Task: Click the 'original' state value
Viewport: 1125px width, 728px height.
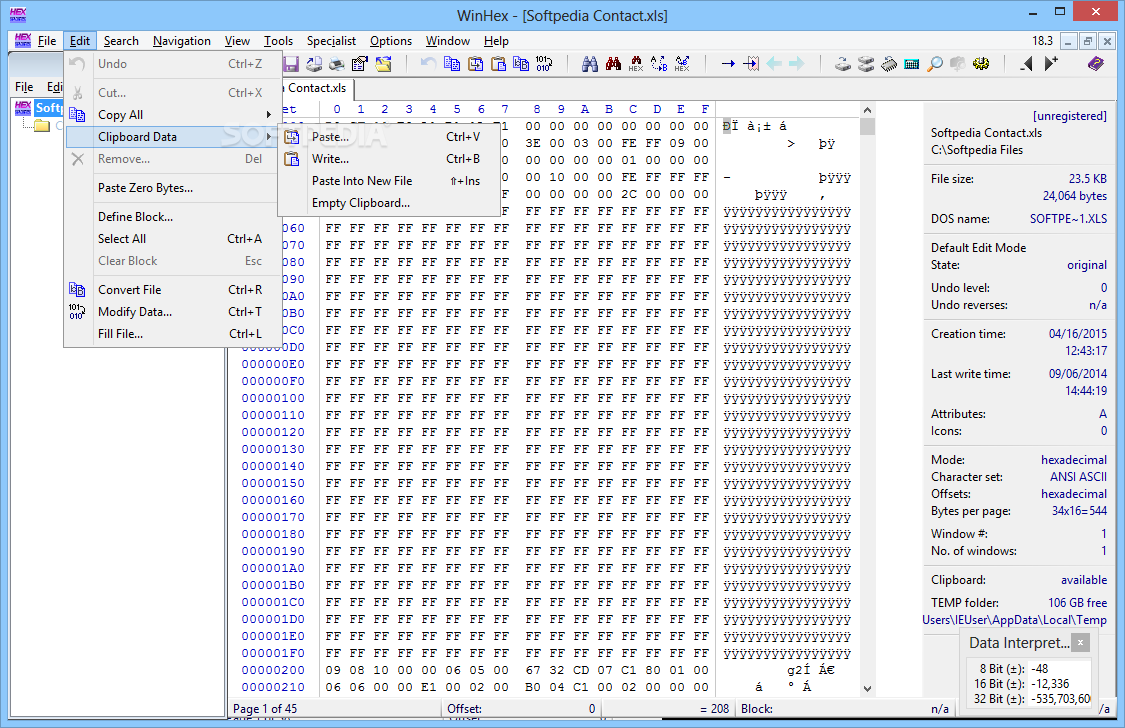Action: click(x=1086, y=265)
